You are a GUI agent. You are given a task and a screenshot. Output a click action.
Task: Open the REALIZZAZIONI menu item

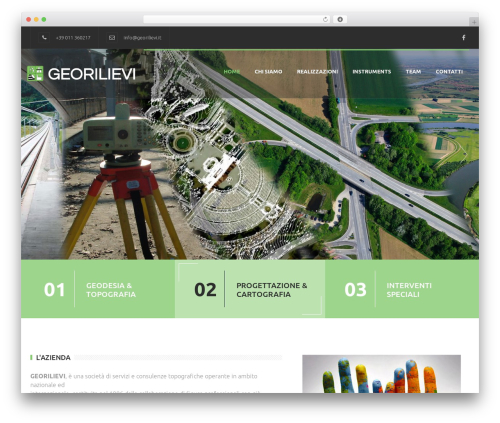[317, 72]
